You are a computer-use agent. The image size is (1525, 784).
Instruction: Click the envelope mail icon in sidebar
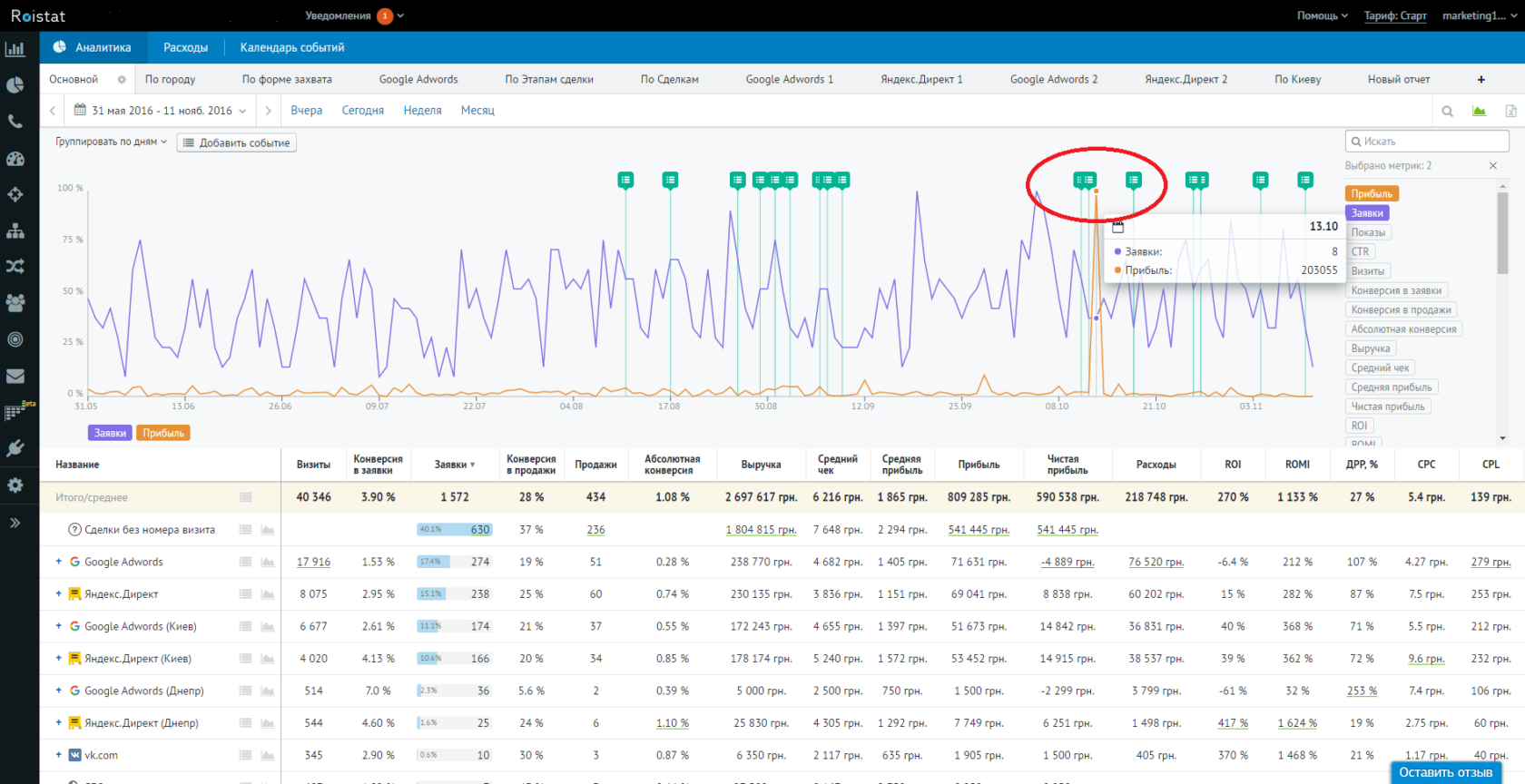(x=15, y=376)
